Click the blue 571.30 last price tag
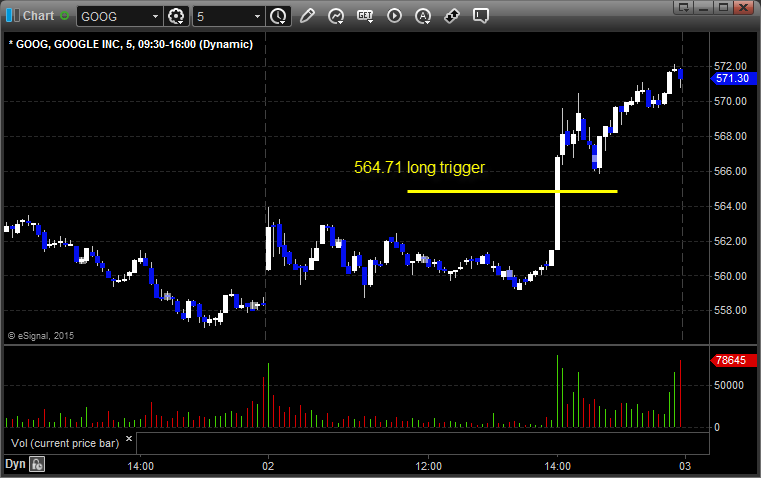 pyautogui.click(x=734, y=78)
